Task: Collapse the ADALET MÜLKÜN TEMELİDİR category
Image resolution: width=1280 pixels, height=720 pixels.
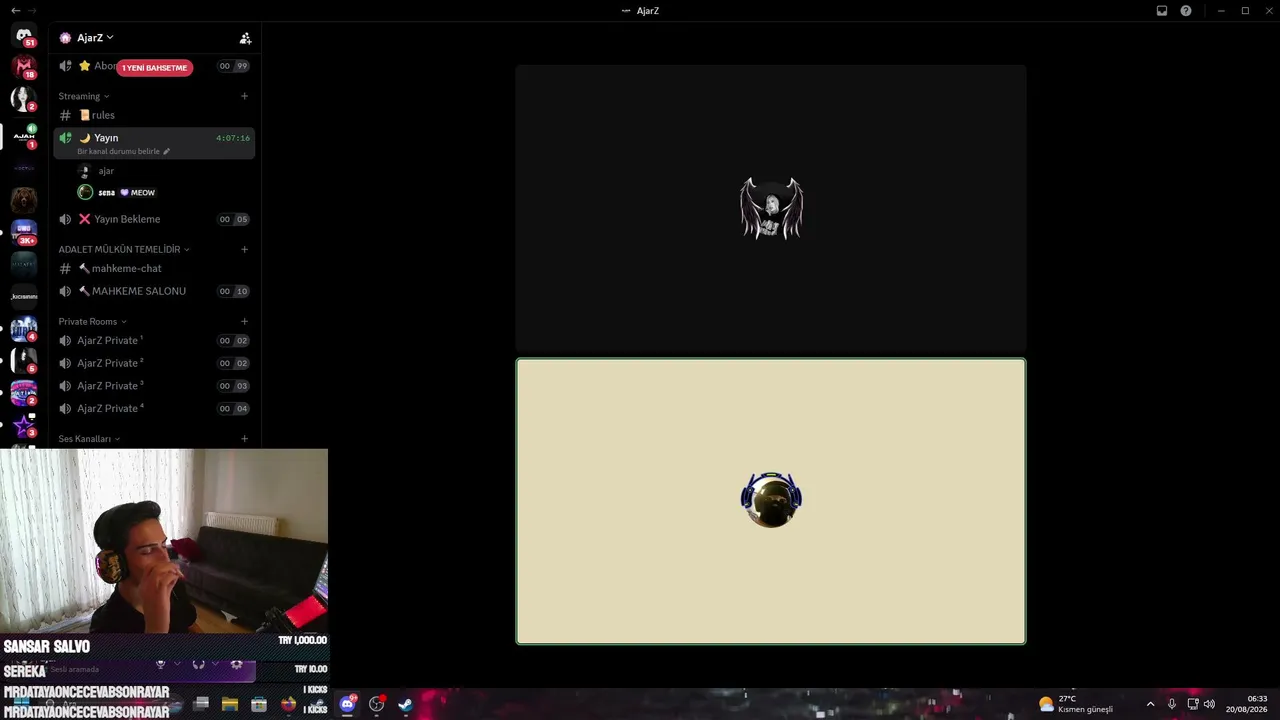Action: (124, 249)
